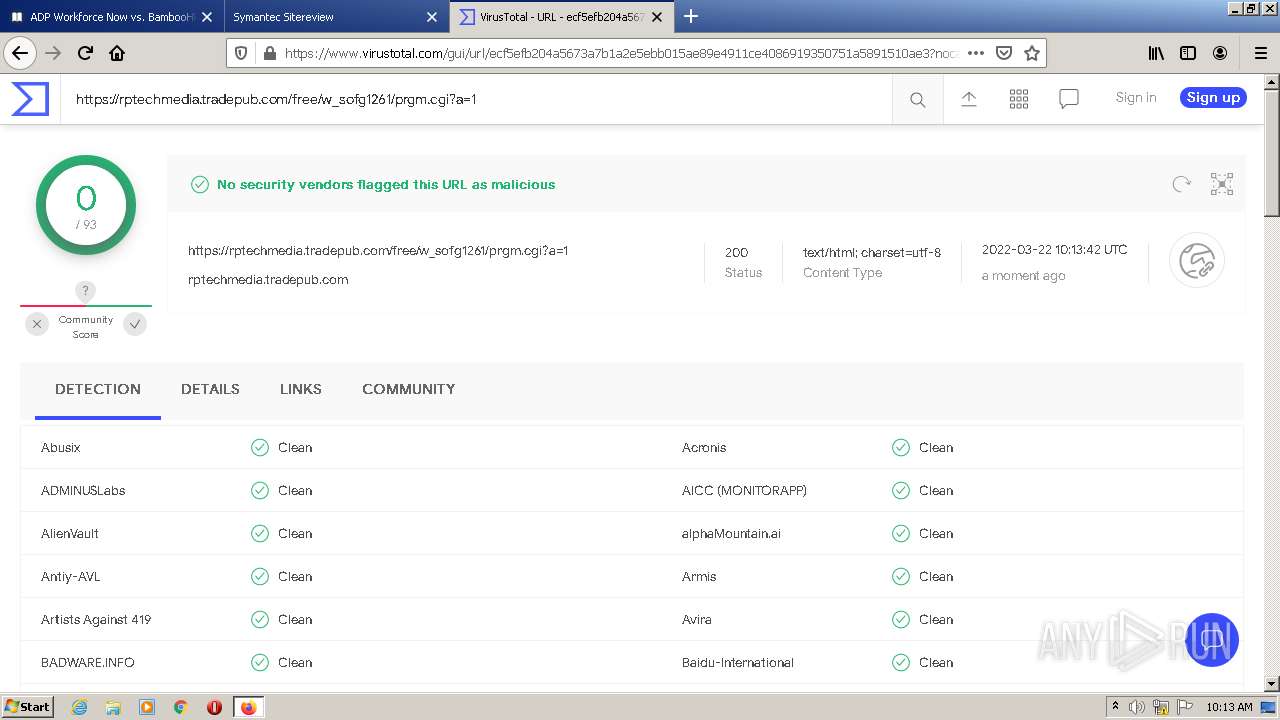This screenshot has height=720, width=1280.
Task: Click the Firefox forward arrow
Action: tap(53, 53)
